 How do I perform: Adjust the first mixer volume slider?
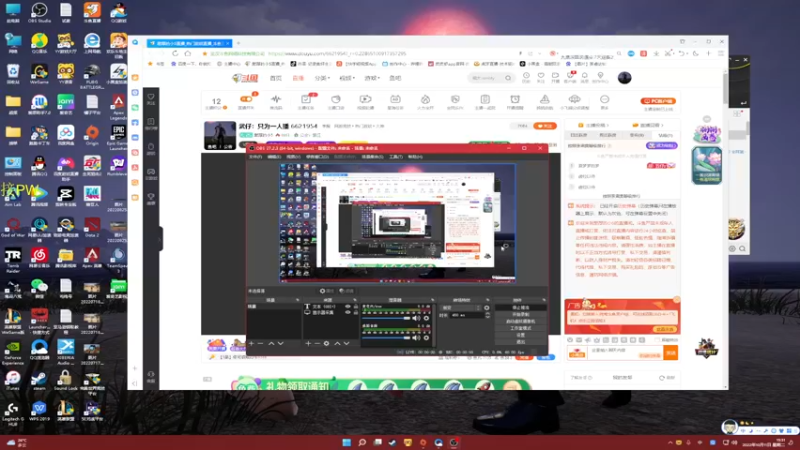(x=387, y=318)
